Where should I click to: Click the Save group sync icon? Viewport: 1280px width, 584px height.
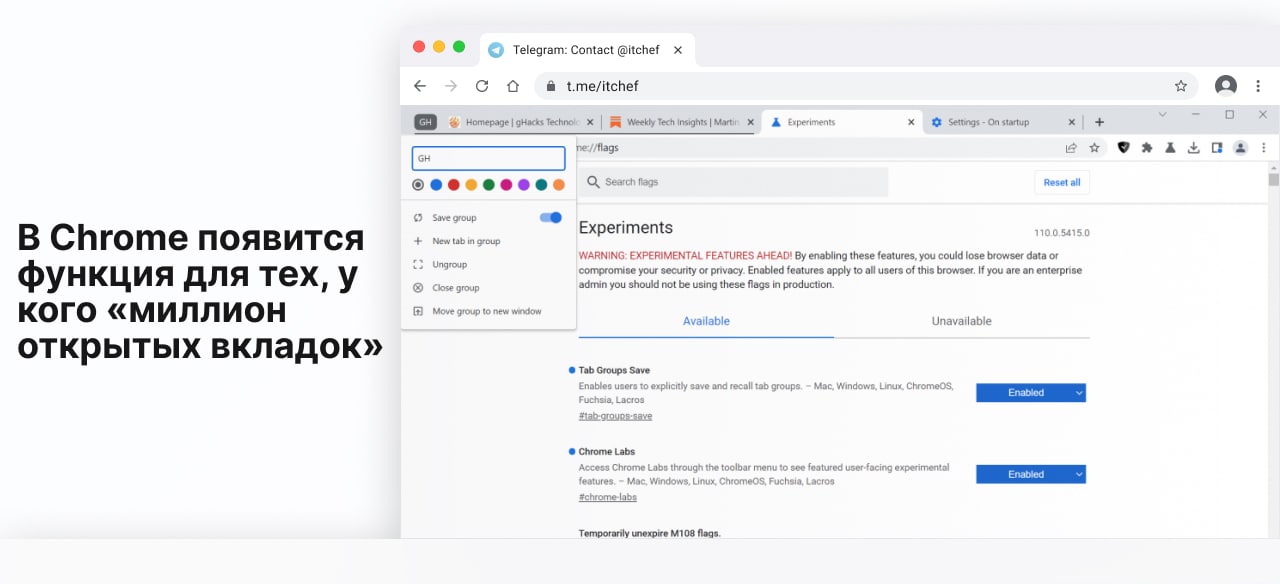coord(418,217)
